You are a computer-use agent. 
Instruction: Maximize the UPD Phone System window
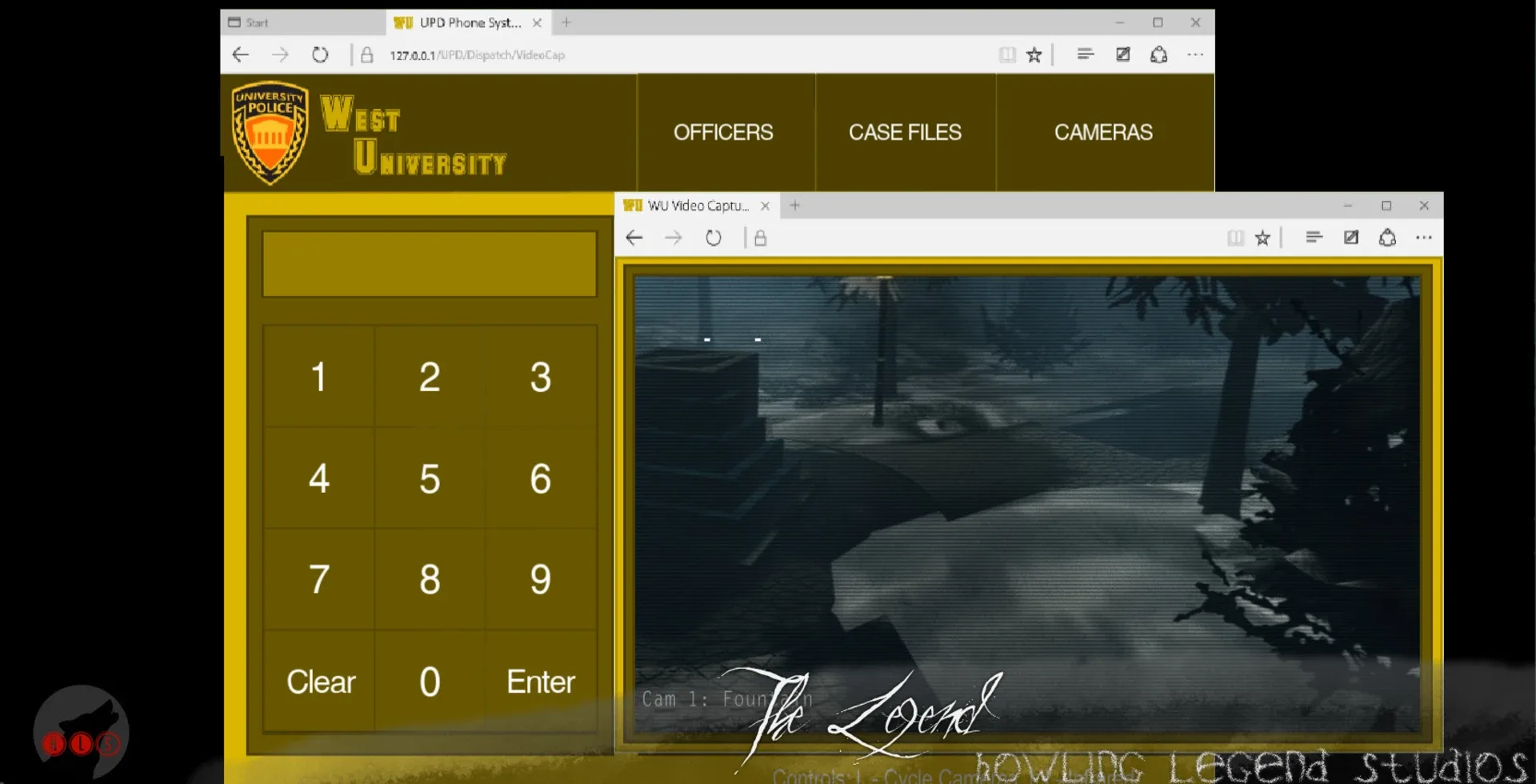[x=1158, y=22]
